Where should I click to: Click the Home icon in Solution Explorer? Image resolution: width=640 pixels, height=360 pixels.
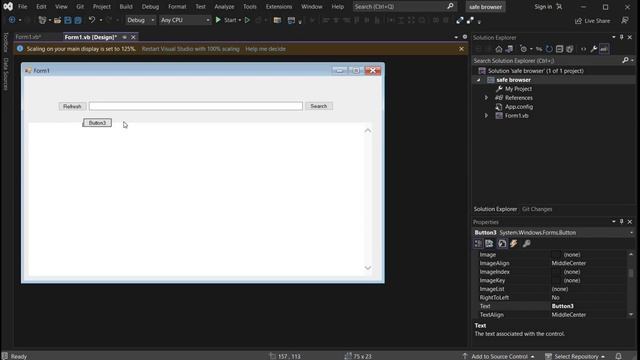[x=499, y=49]
